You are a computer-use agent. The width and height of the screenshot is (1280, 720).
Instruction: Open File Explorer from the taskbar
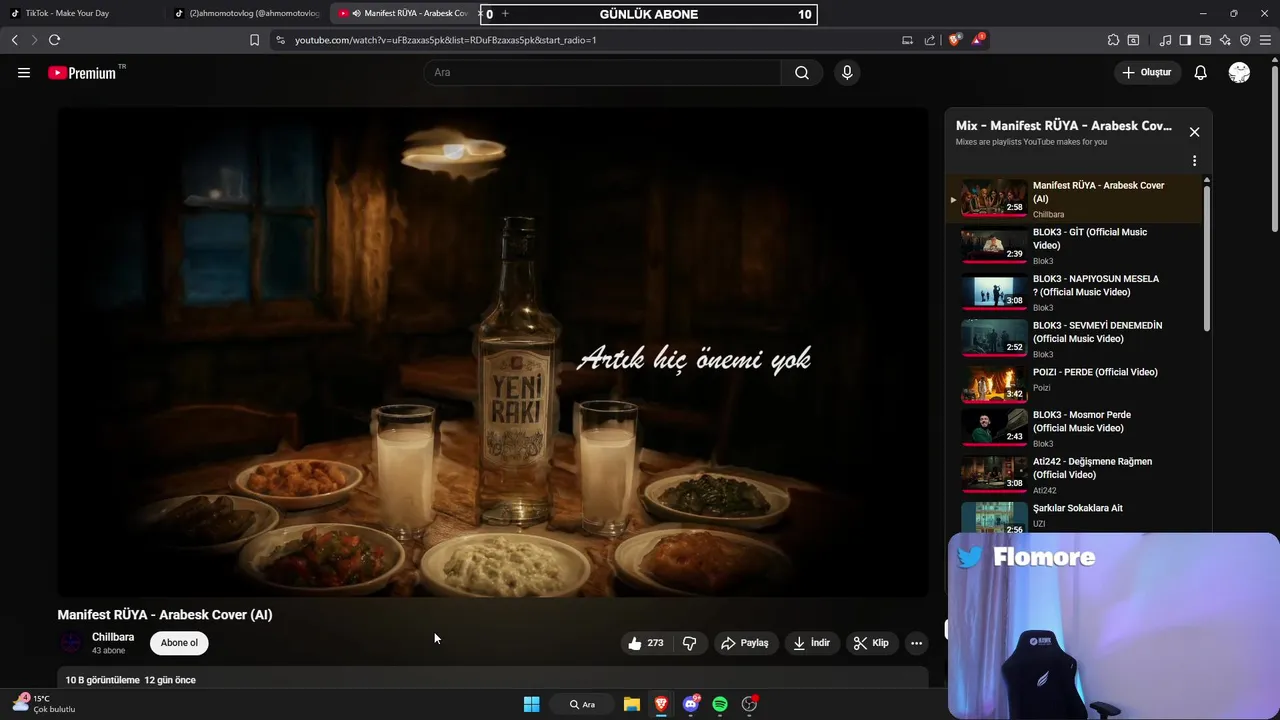632,704
